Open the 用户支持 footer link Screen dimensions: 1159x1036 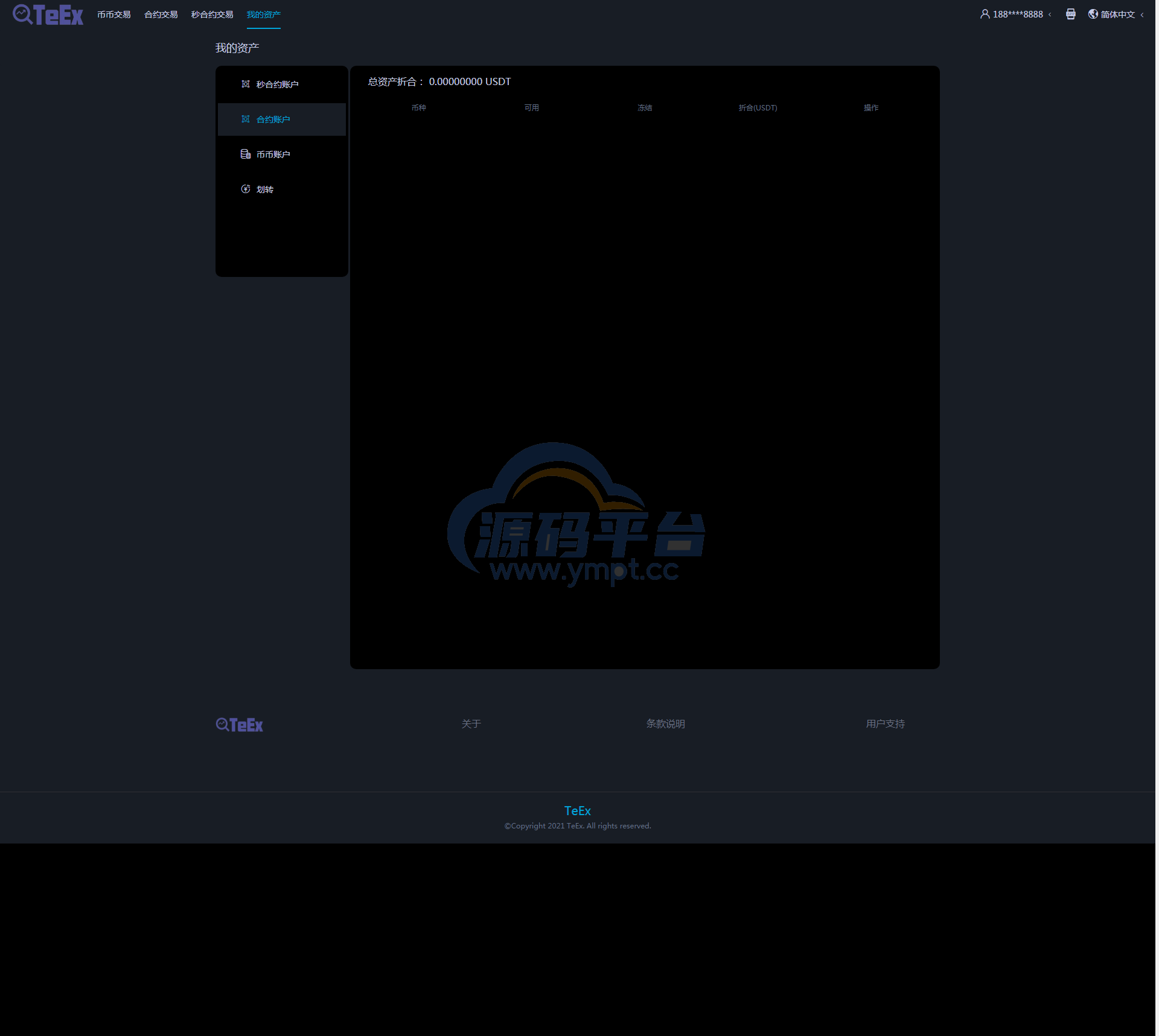886,723
